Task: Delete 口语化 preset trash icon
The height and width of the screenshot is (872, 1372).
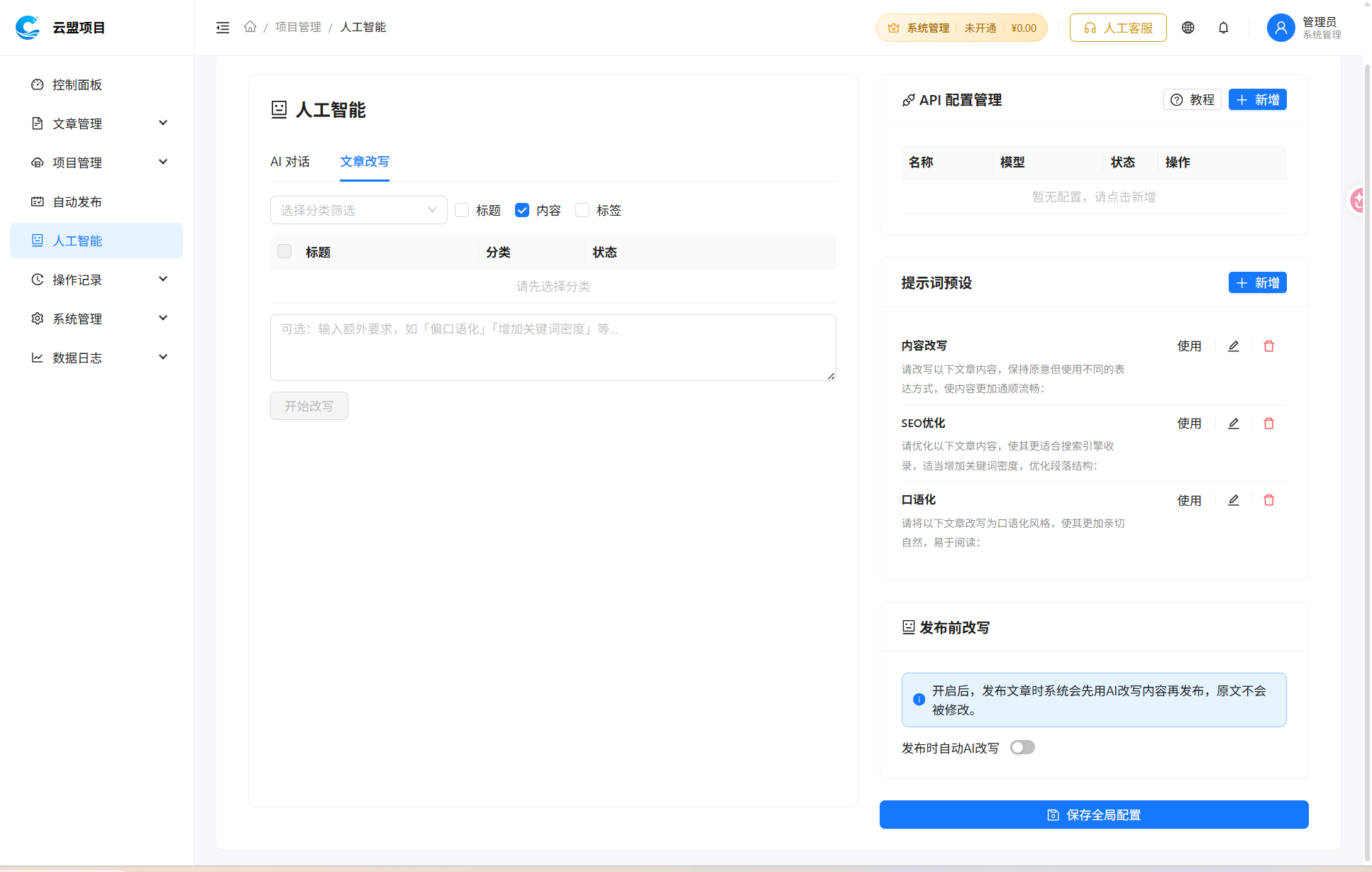Action: pyautogui.click(x=1269, y=500)
